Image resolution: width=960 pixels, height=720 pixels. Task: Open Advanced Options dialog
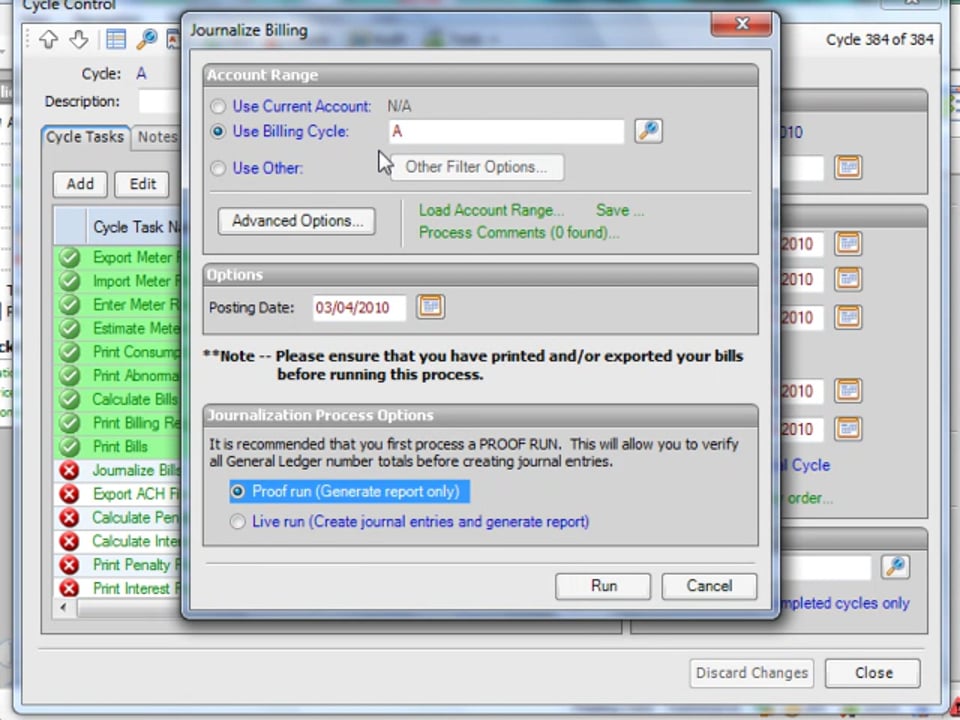297,221
